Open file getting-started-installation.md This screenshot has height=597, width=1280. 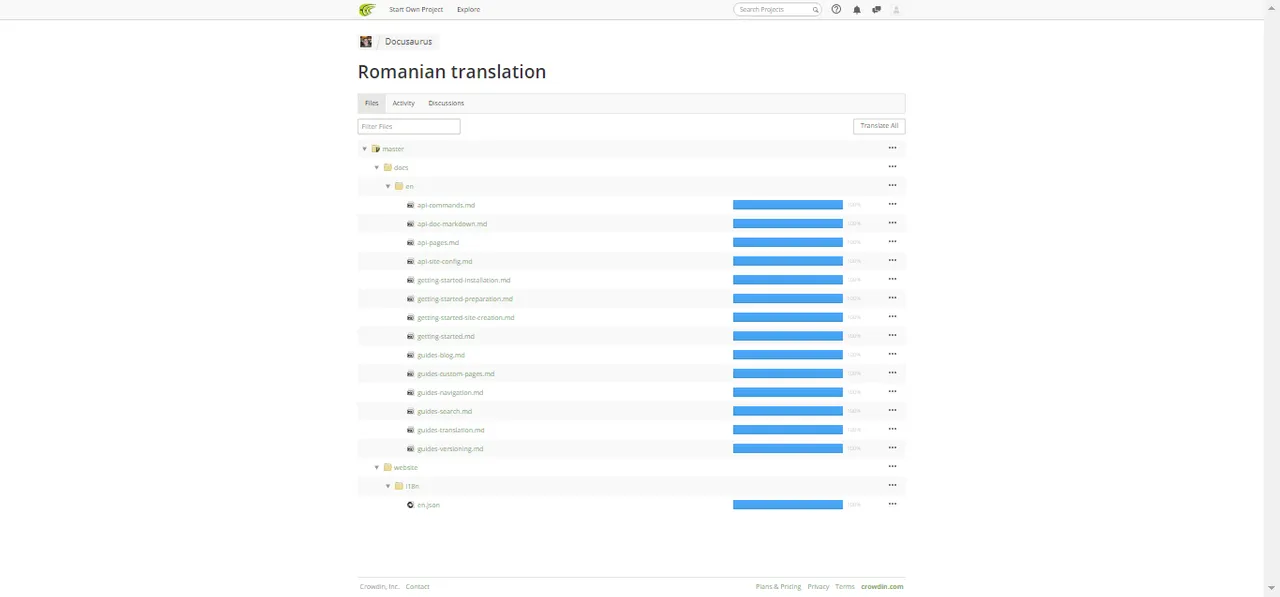[464, 280]
